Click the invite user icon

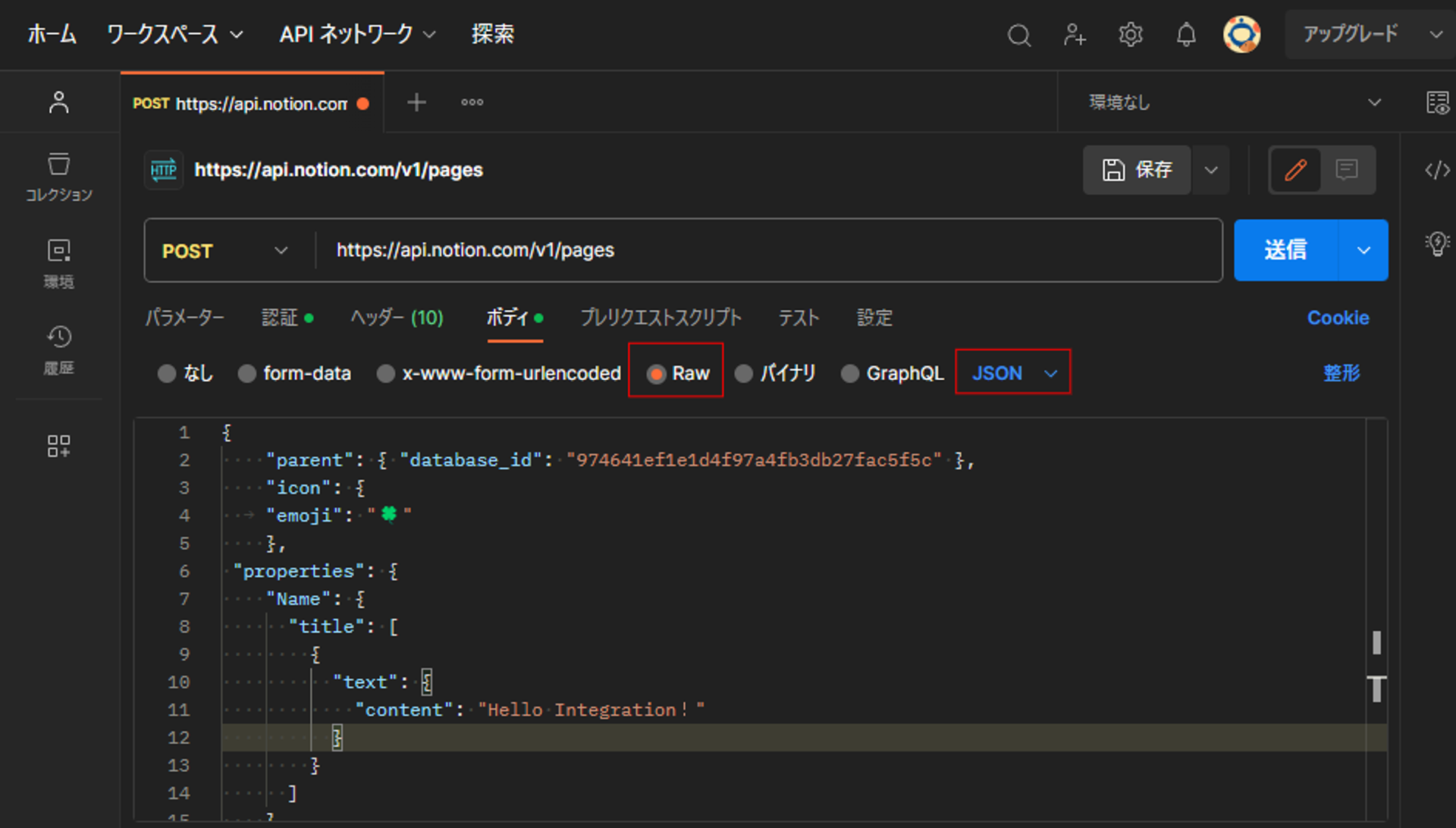(1075, 35)
